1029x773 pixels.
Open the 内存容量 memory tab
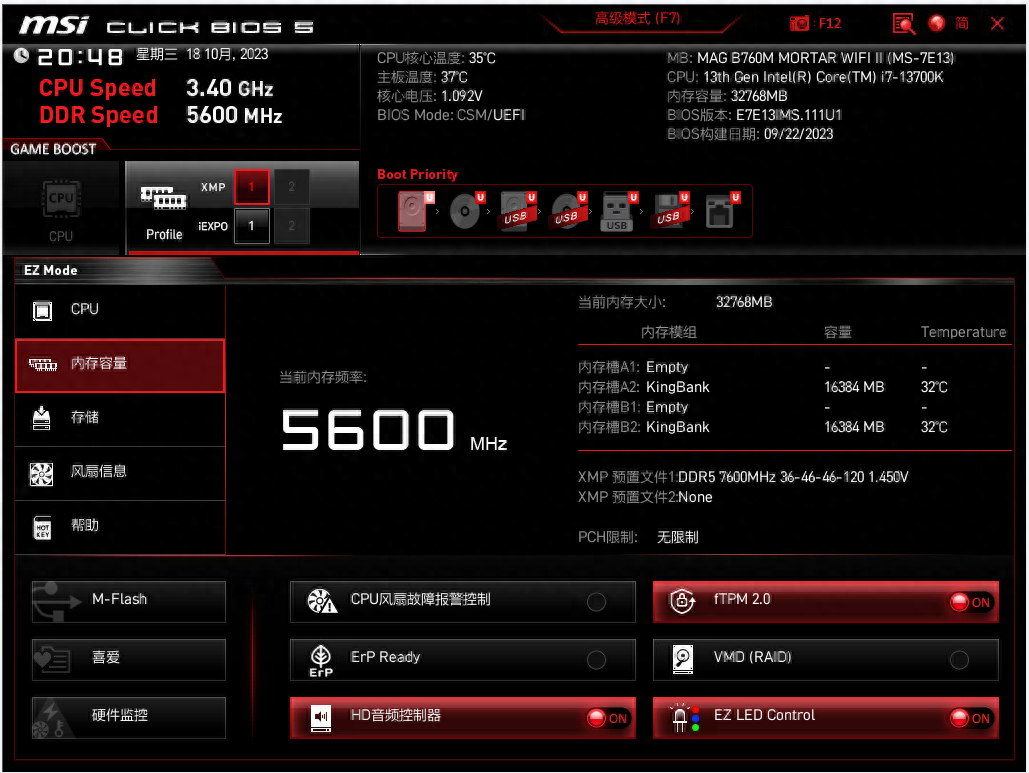point(120,366)
